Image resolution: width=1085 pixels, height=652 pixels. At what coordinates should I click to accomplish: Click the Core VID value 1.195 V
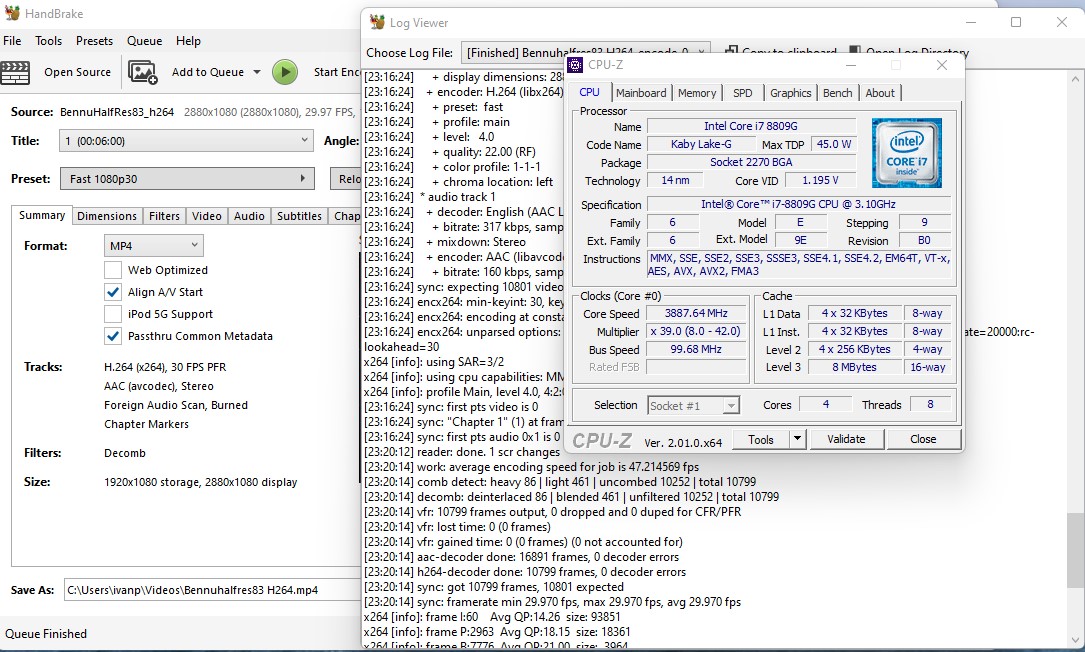click(820, 180)
